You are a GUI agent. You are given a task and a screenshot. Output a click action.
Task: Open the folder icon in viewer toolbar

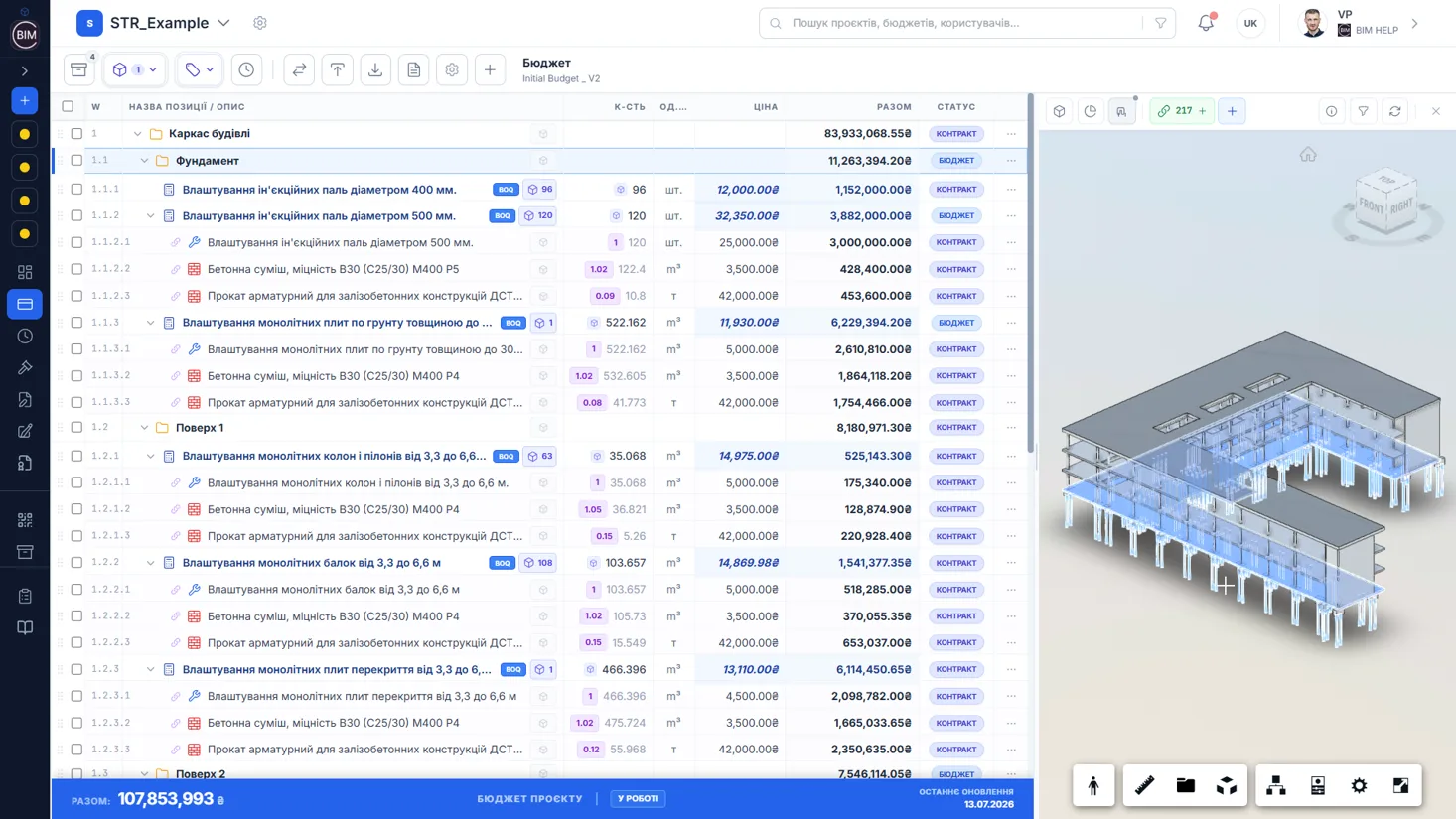click(1186, 785)
